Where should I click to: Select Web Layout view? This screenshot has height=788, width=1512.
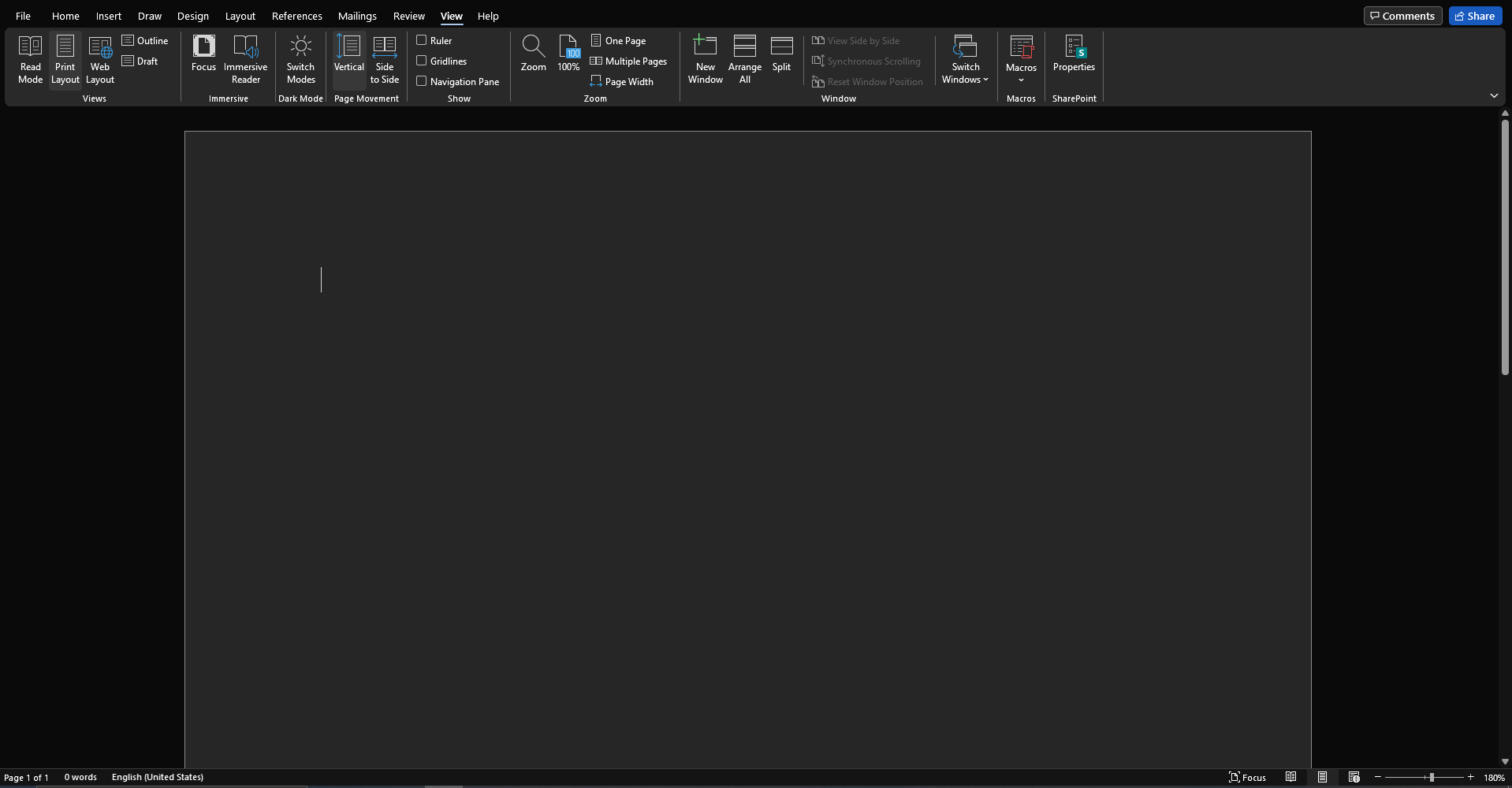pos(99,59)
